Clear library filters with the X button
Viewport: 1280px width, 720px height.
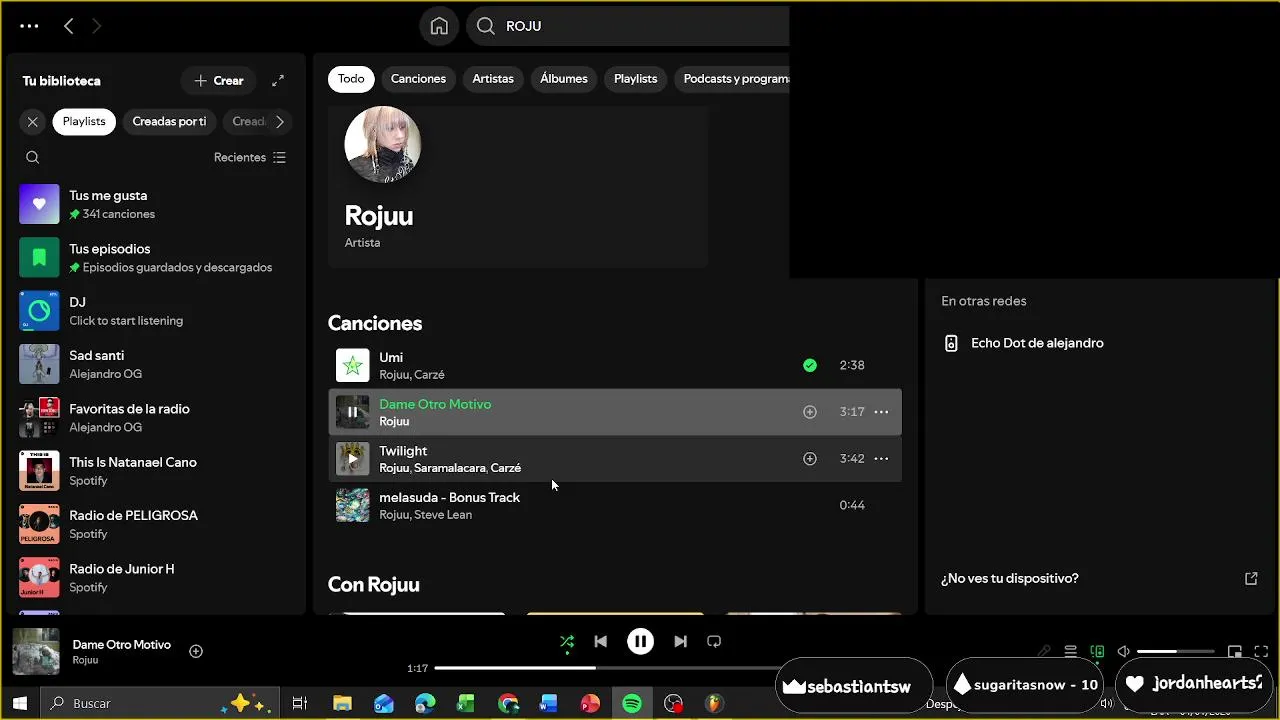click(x=33, y=121)
